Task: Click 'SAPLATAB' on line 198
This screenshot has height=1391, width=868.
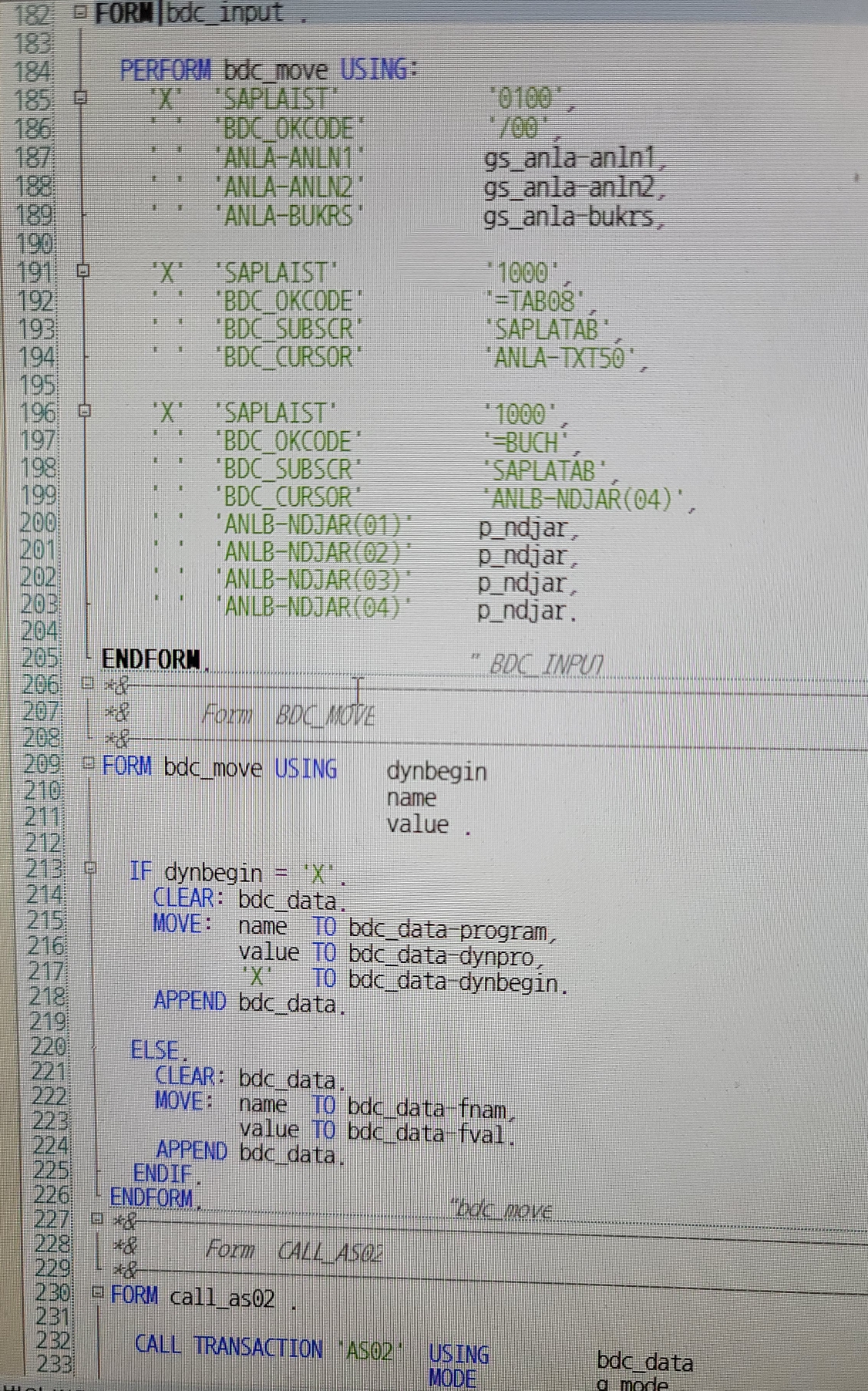Action: click(545, 470)
